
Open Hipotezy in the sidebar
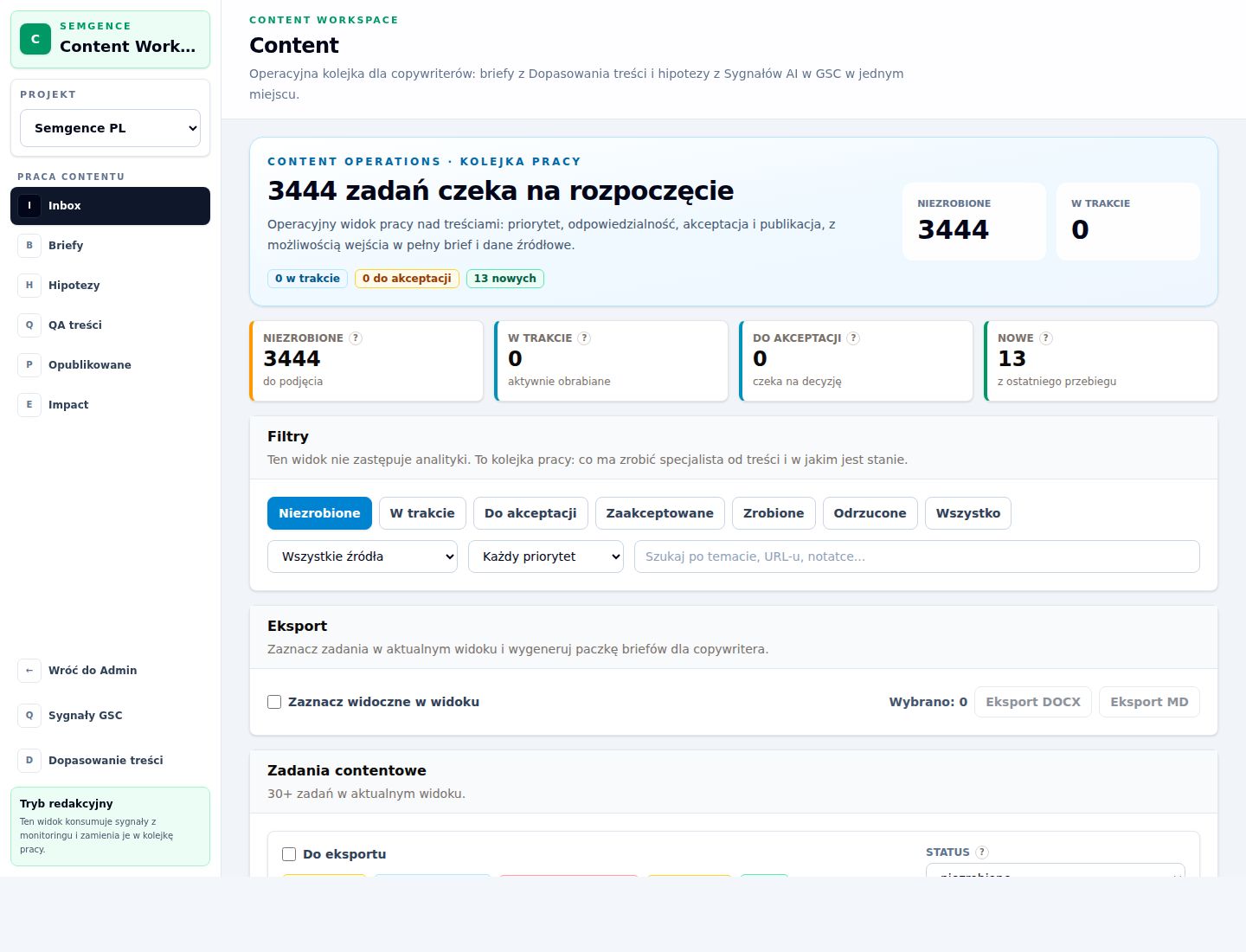110,286
